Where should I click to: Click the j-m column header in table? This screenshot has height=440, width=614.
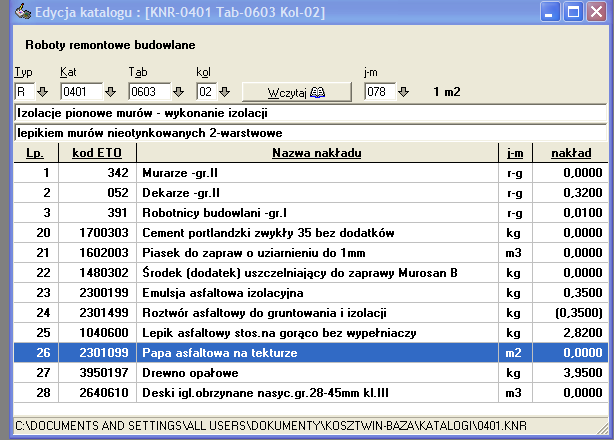point(515,153)
